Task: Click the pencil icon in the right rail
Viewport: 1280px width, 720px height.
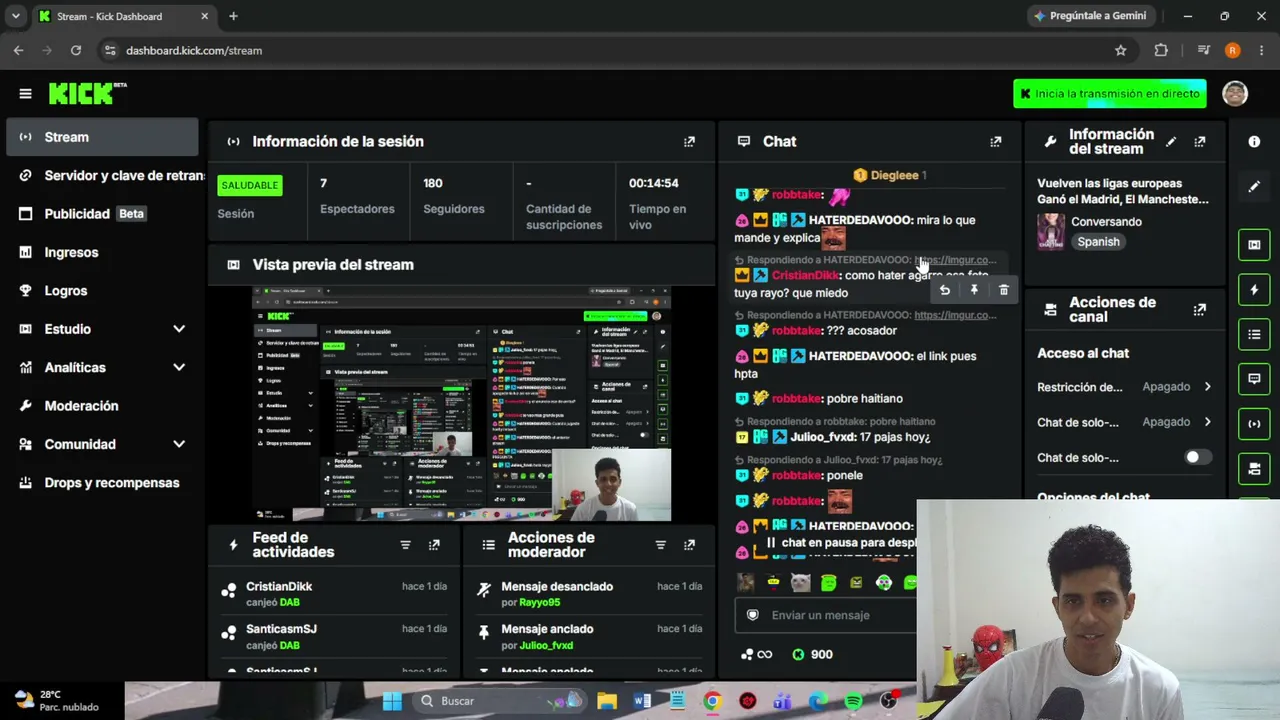Action: click(x=1254, y=186)
